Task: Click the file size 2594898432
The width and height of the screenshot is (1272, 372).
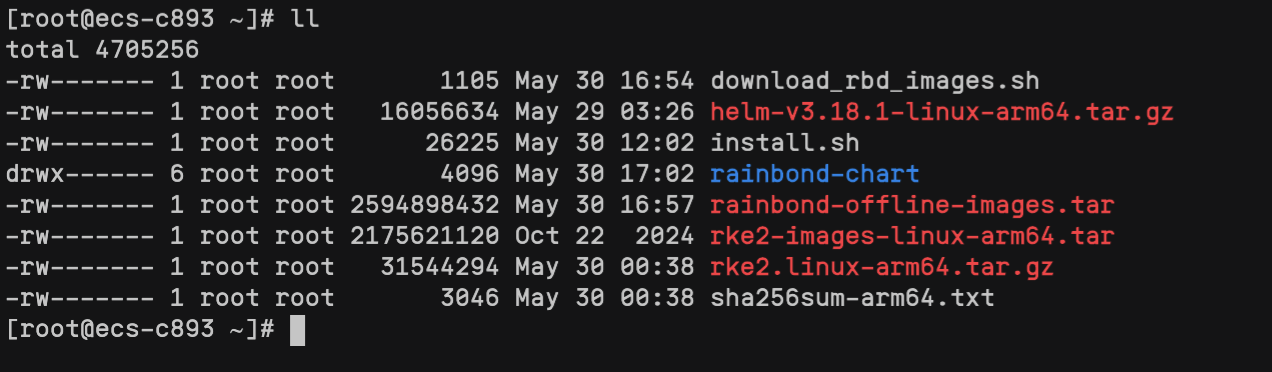Action: (x=425, y=205)
